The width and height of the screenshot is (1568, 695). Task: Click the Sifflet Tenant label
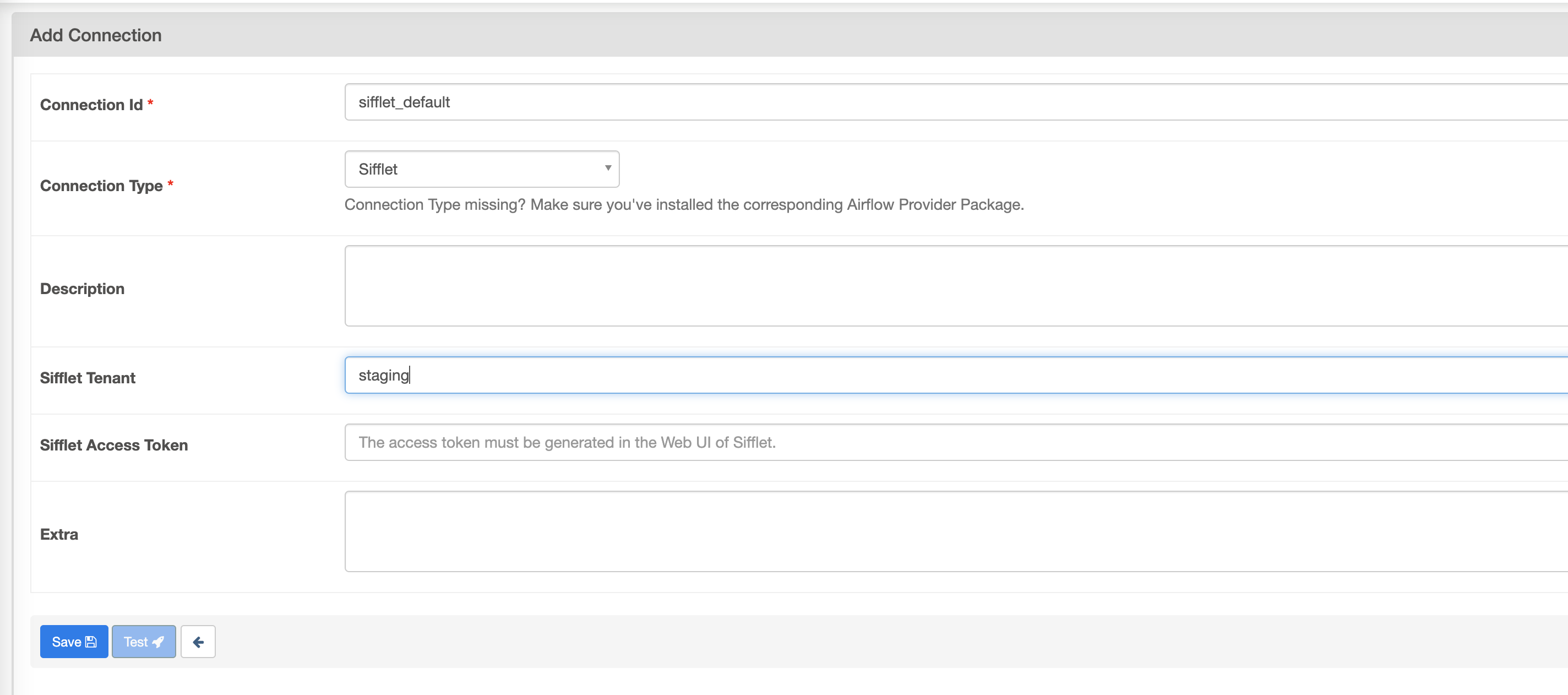click(x=88, y=378)
